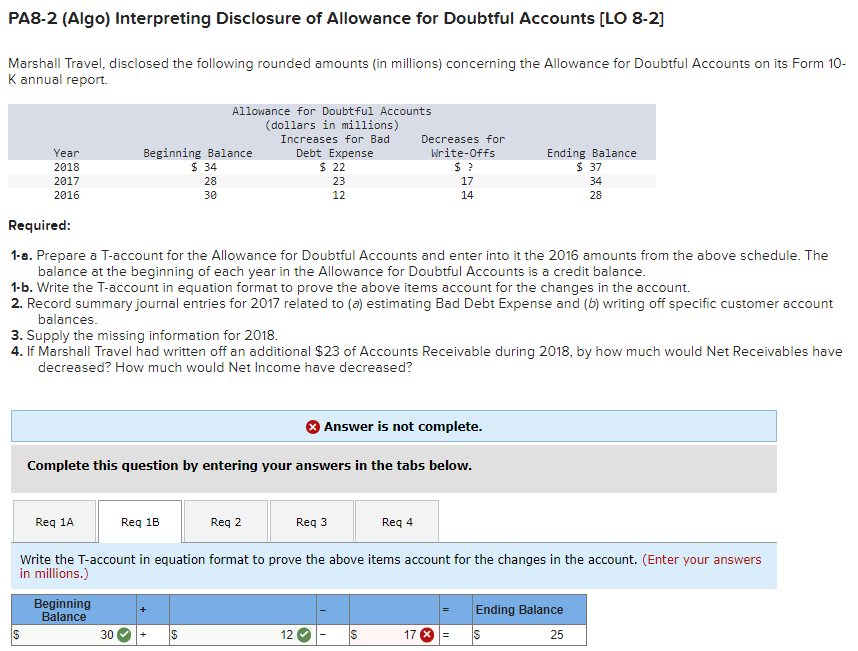Click the 2016 year row label
The height and width of the screenshot is (651, 858).
(x=66, y=195)
